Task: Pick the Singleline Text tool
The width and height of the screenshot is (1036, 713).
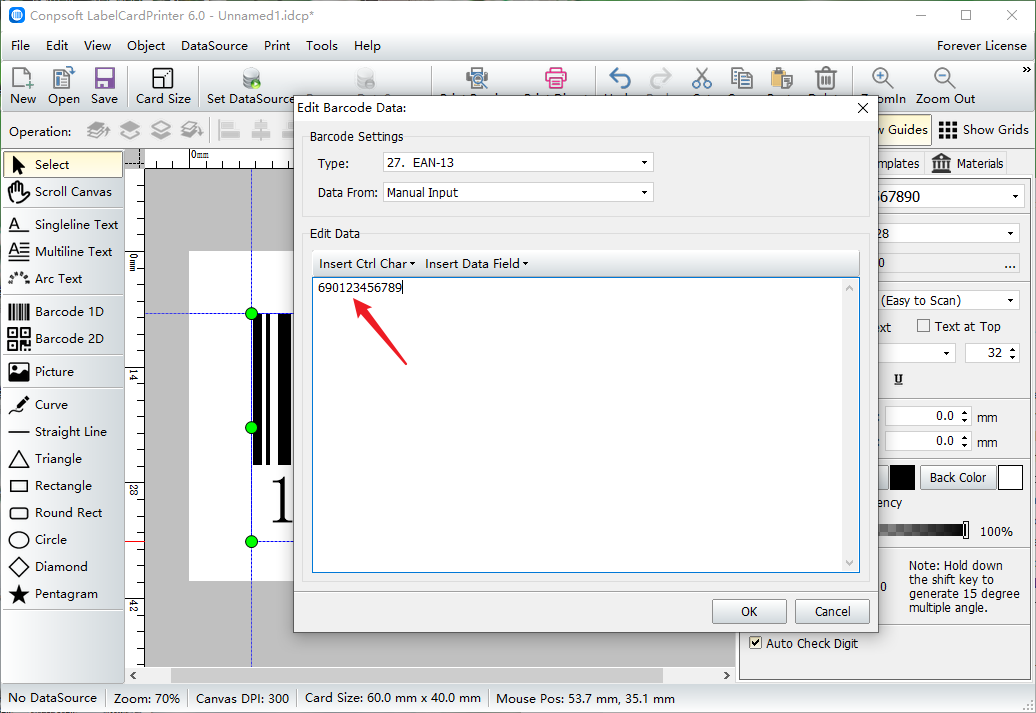Action: point(63,225)
